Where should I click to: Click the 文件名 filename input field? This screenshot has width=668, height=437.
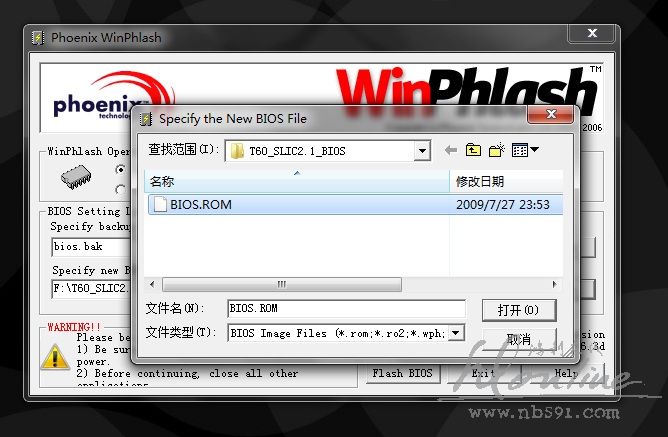[345, 308]
